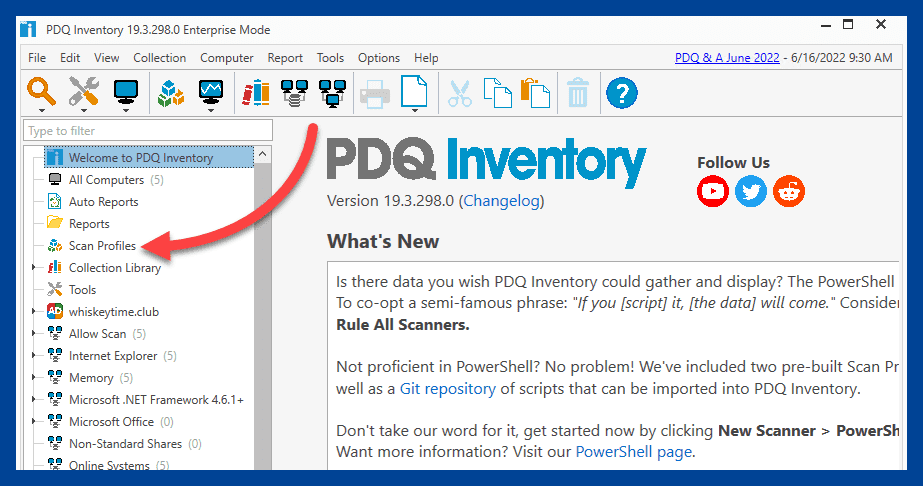The height and width of the screenshot is (486, 923).
Task: Open the dropdown arrow under the blank page icon
Action: (x=414, y=110)
